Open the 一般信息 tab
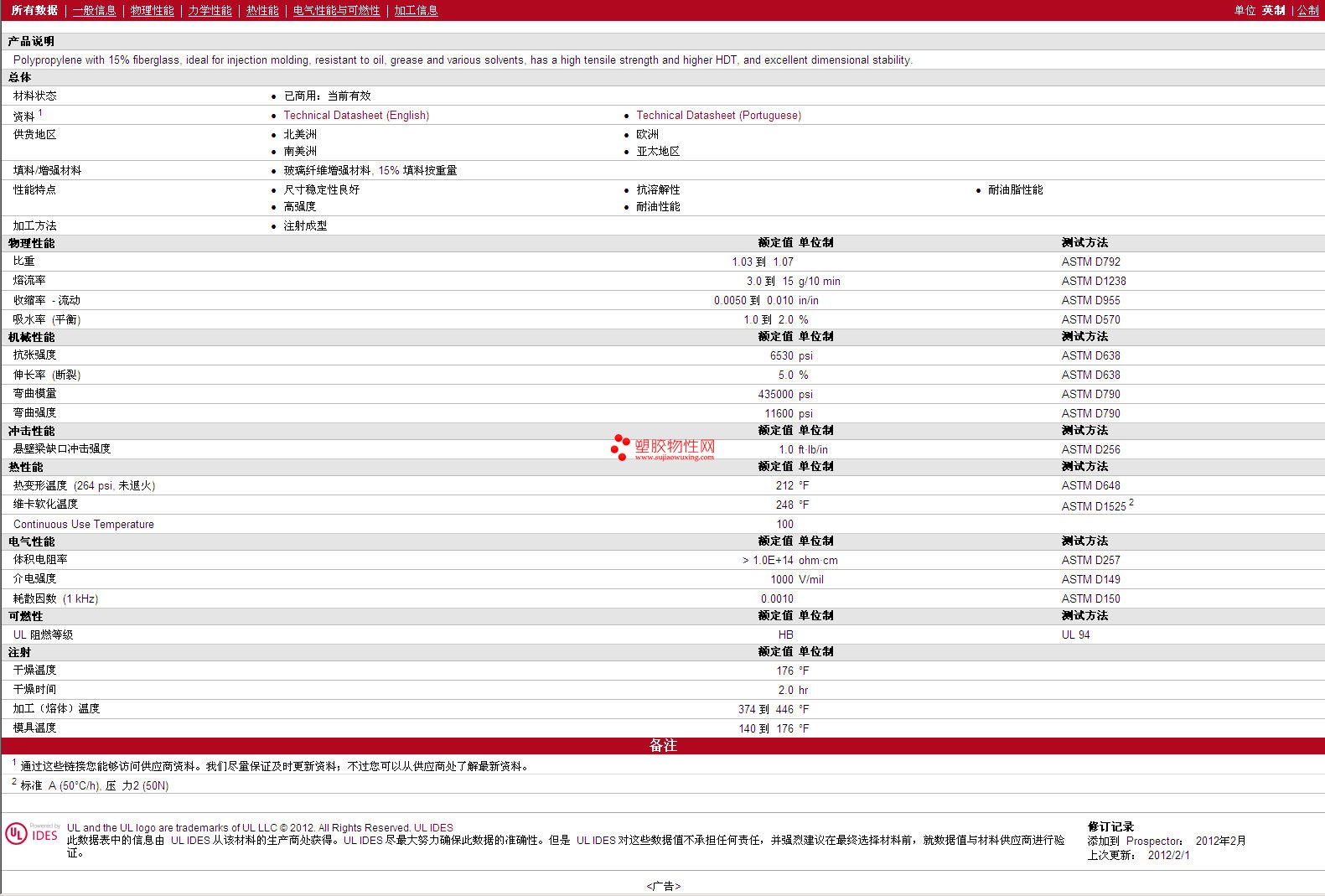 coord(94,10)
